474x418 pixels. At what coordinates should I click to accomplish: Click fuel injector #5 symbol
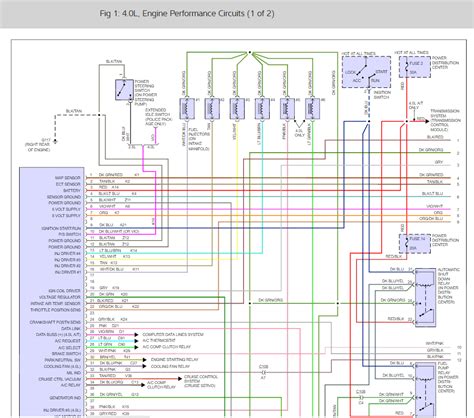point(287,108)
